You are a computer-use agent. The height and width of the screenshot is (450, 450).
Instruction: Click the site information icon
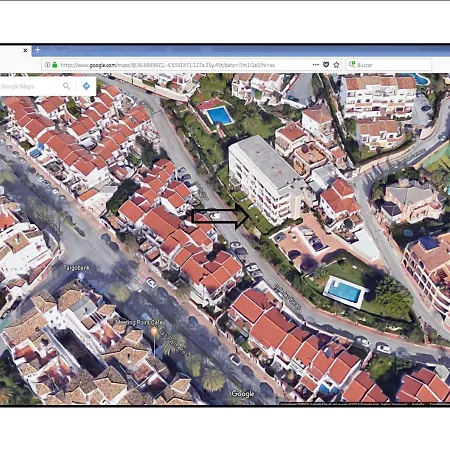pyautogui.click(x=47, y=65)
